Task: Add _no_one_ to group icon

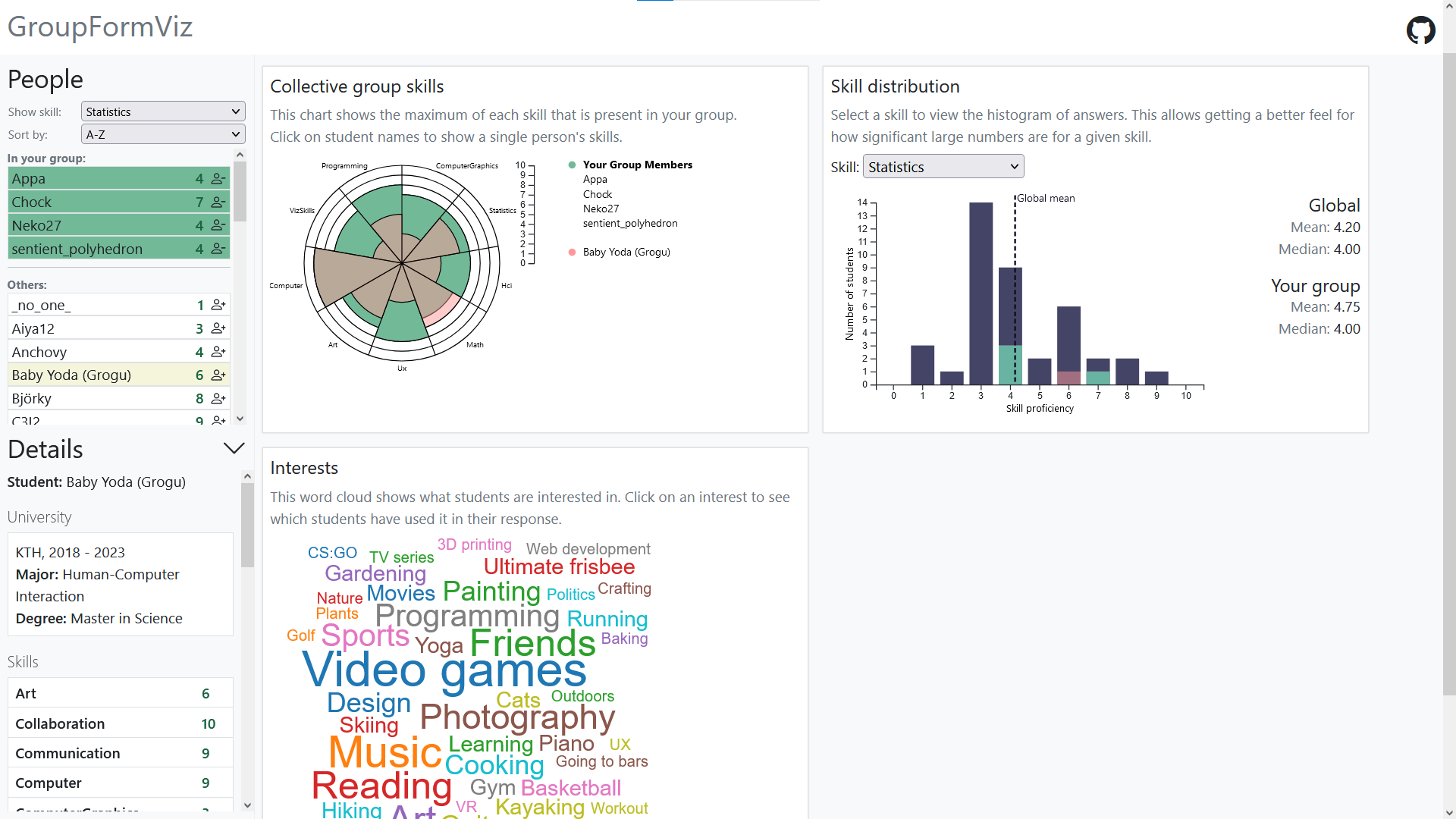Action: click(218, 305)
